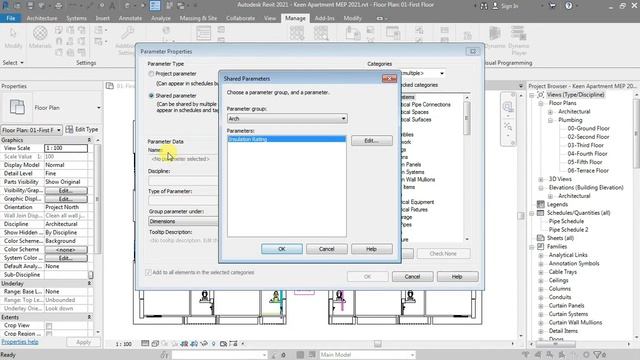Switch to the Collaborate ribbon tab
The width and height of the screenshot is (640, 360).
(x=240, y=18)
